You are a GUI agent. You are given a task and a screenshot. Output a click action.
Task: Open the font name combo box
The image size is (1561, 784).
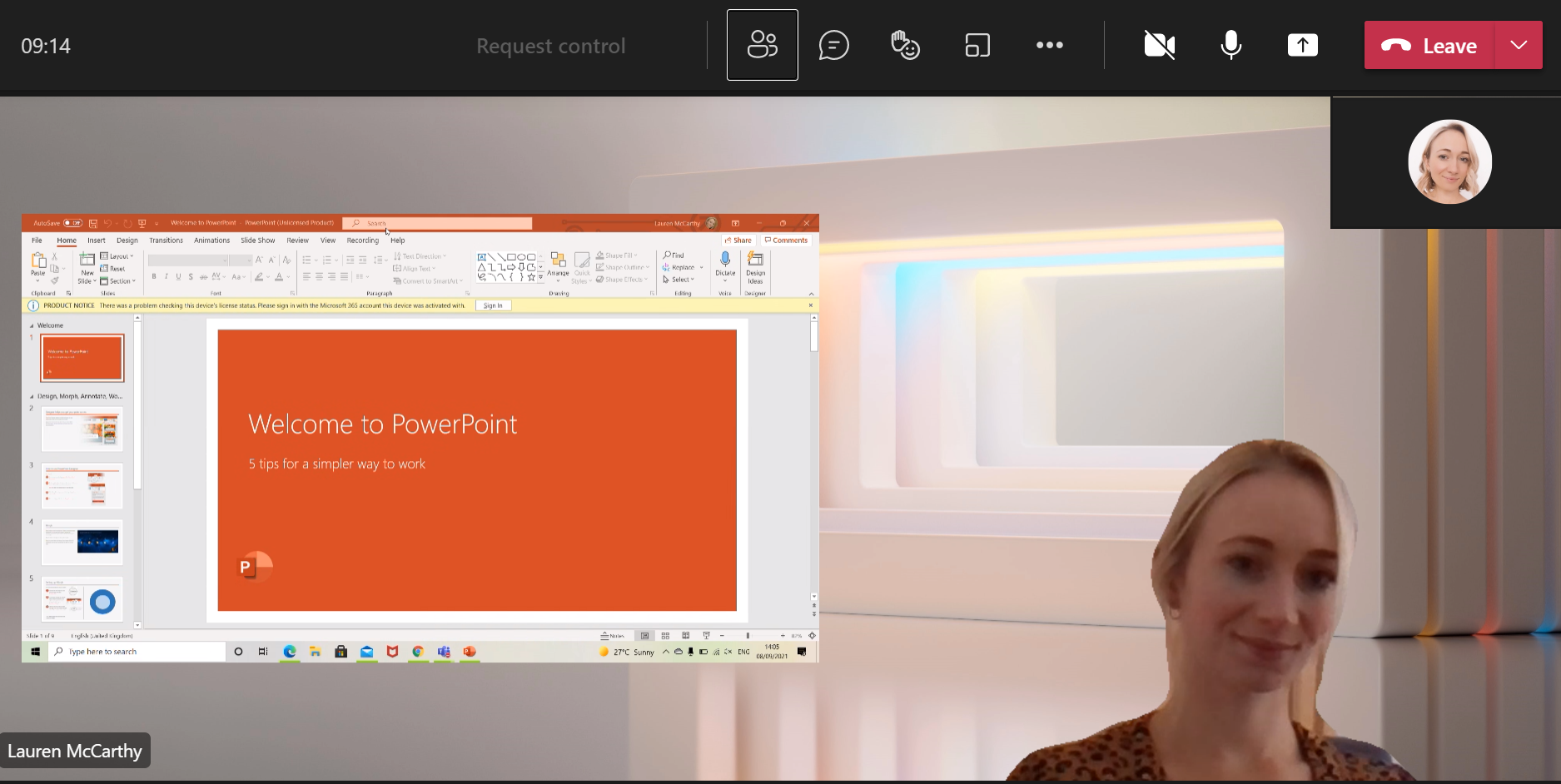point(188,261)
